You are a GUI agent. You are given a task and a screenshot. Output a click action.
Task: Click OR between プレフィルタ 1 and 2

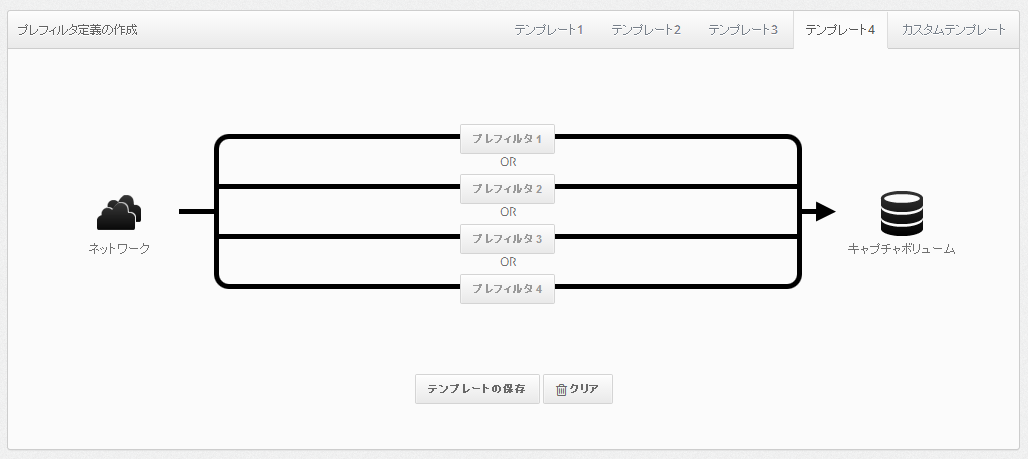[x=508, y=163]
